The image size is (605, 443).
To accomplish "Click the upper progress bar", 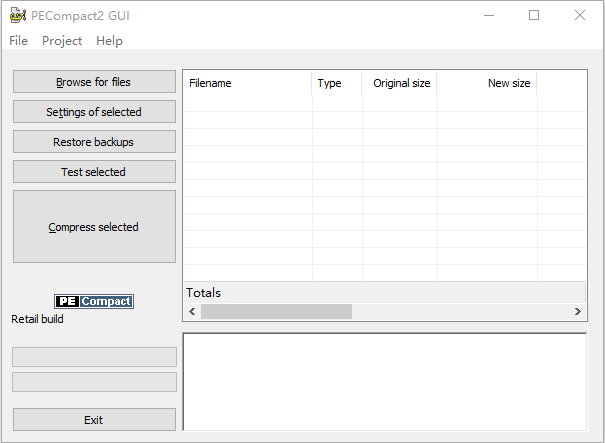I will (94, 357).
